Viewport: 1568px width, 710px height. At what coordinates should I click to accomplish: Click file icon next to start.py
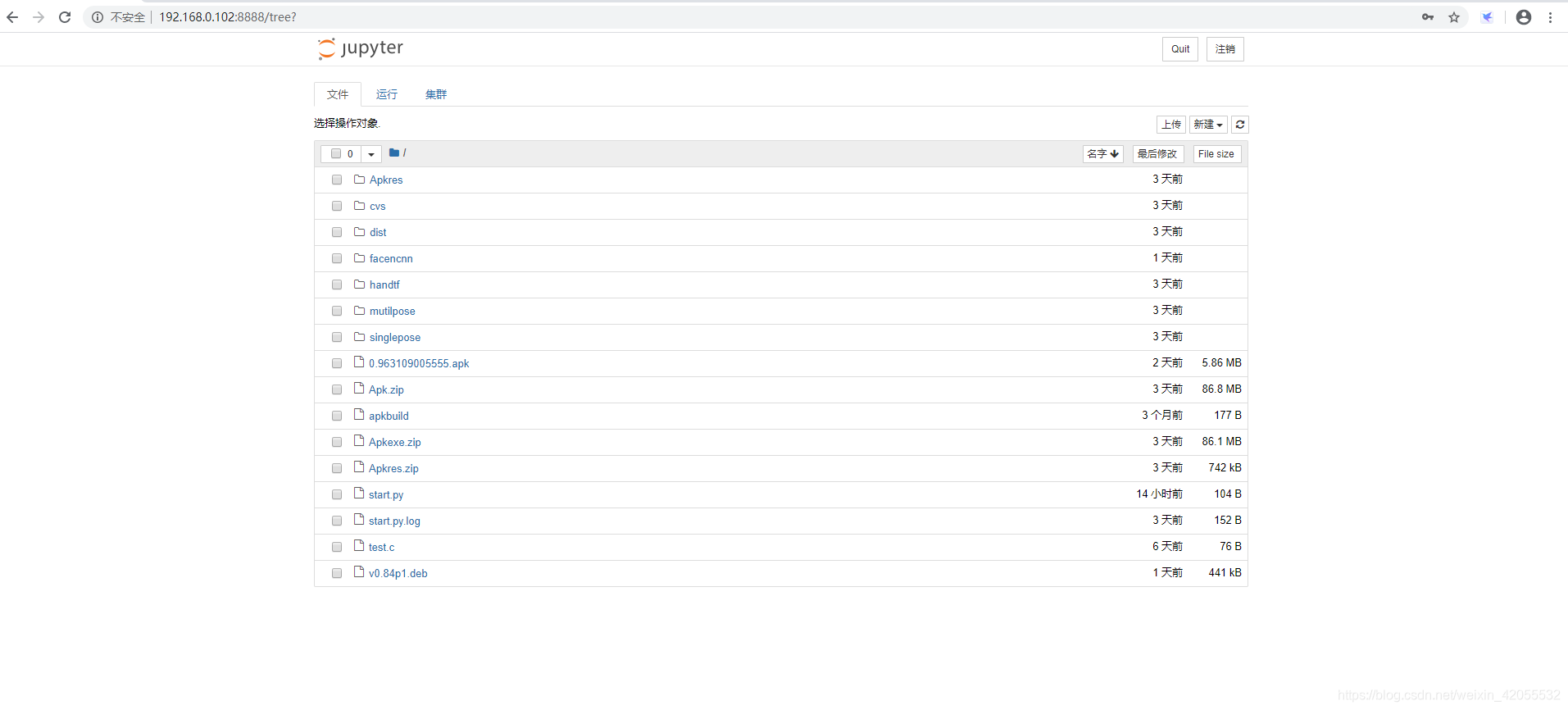359,493
